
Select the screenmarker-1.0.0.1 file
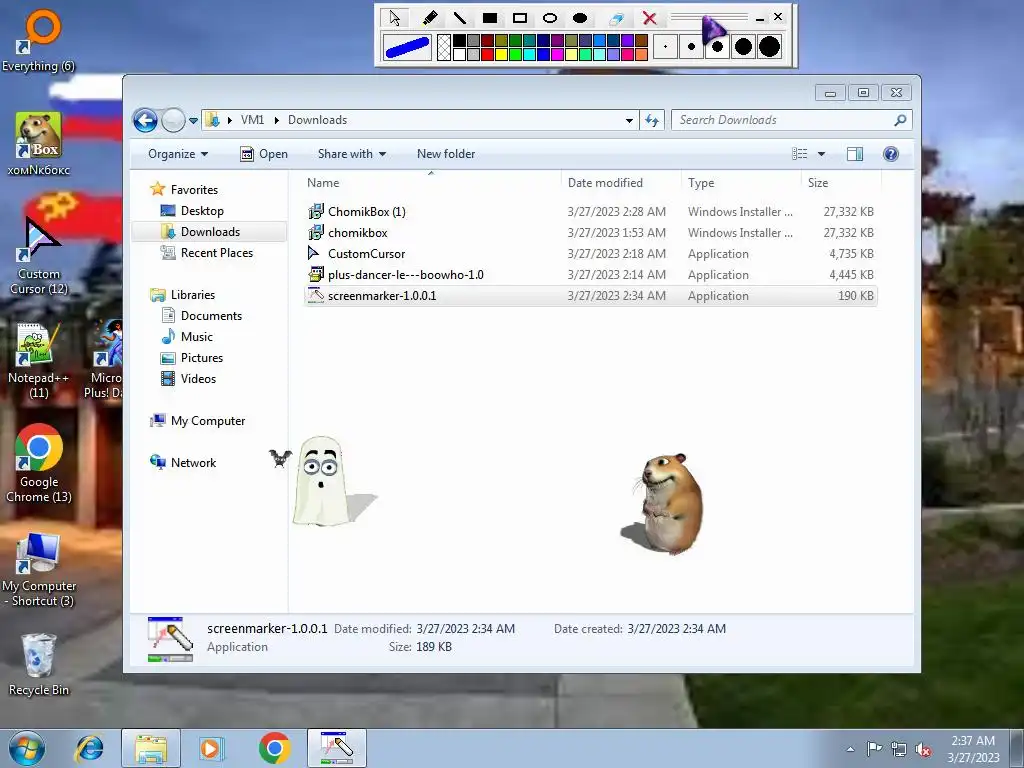point(590,296)
